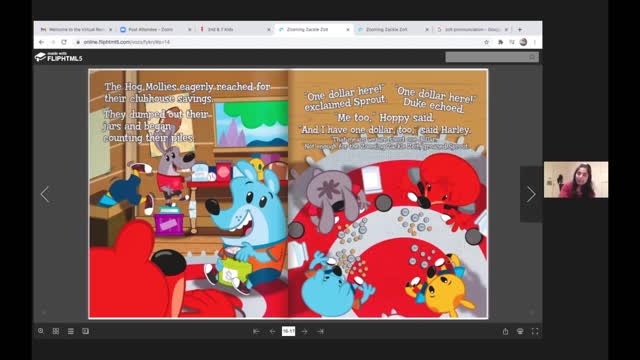640x360 pixels.
Task: Enter fullscreen mode for the flipbook
Action: [535, 331]
